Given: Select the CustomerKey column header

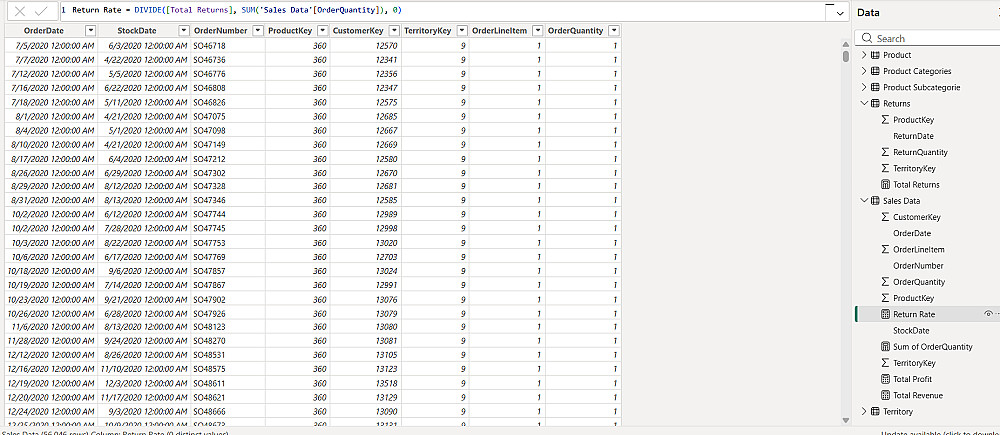Looking at the screenshot, I should (358, 31).
